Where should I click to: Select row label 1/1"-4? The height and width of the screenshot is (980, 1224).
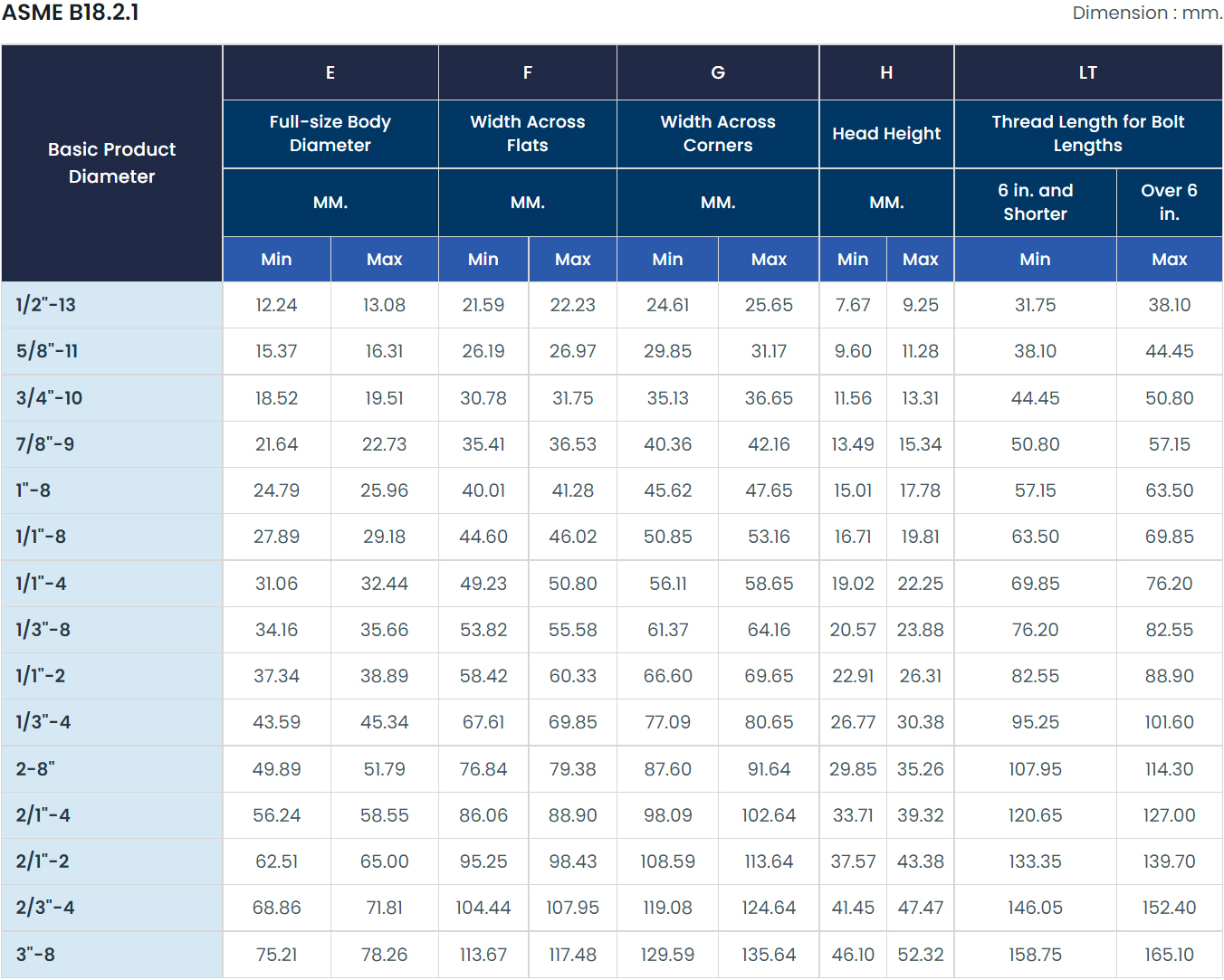pyautogui.click(x=41, y=584)
